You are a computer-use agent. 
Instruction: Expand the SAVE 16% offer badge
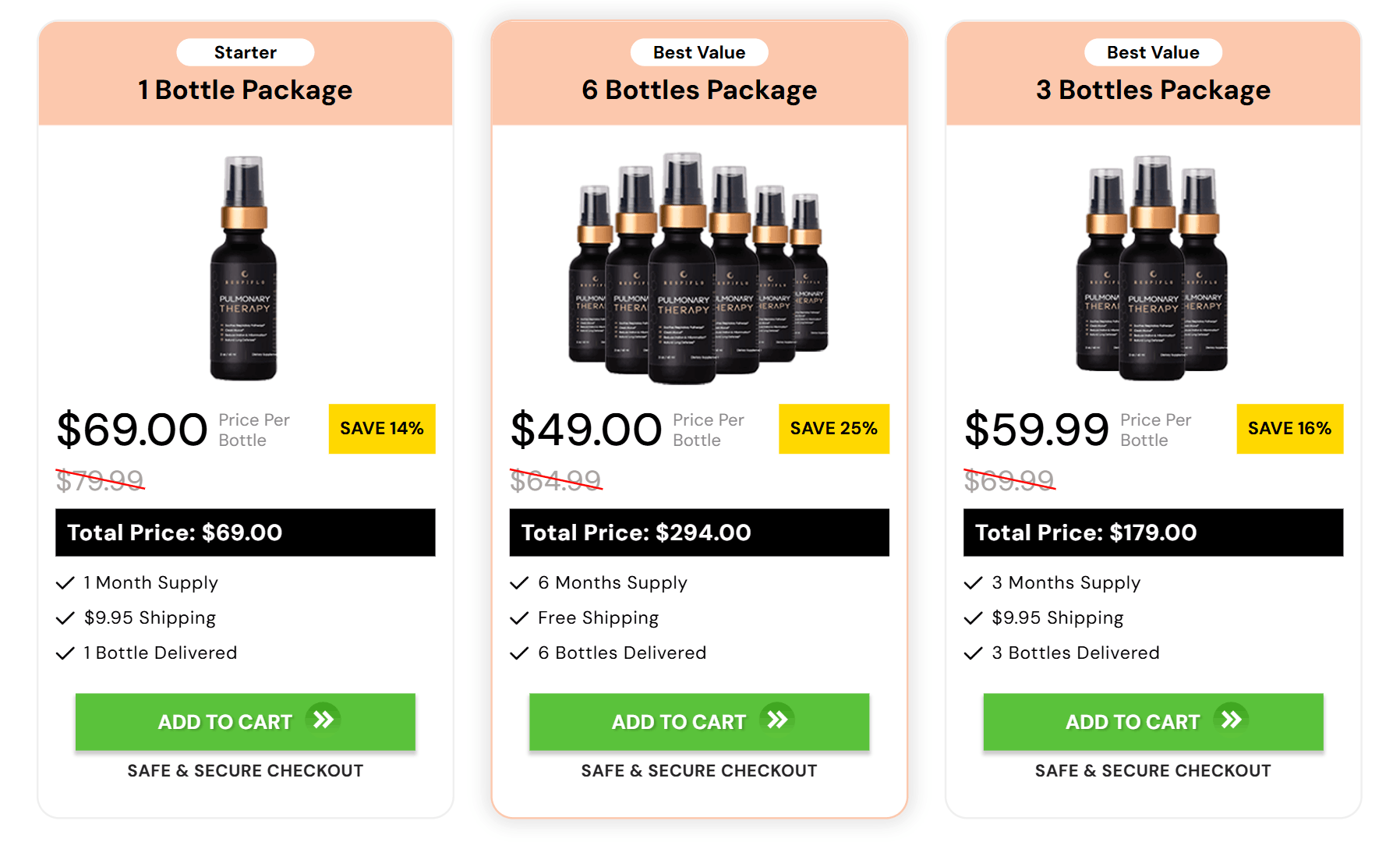(1289, 428)
